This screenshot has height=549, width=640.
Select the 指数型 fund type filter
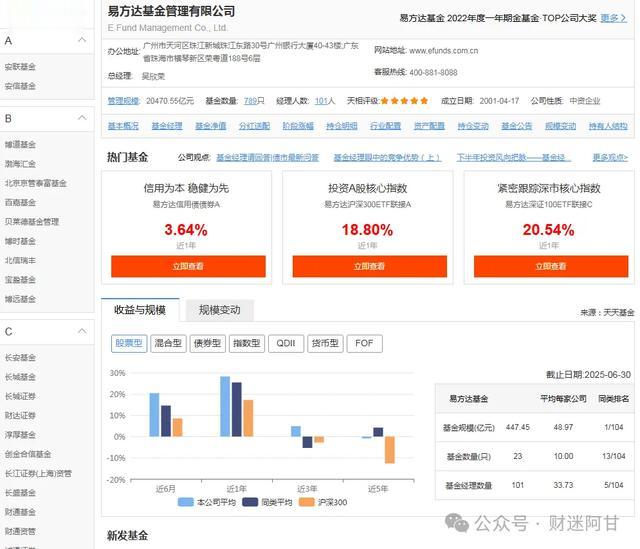tap(247, 343)
